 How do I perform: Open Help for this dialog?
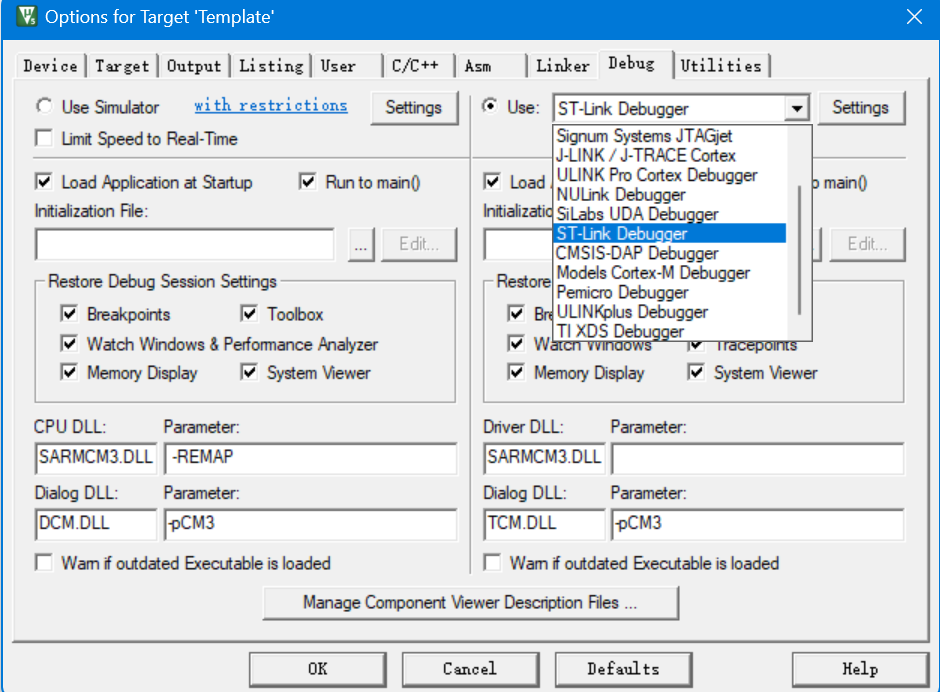coord(860,669)
